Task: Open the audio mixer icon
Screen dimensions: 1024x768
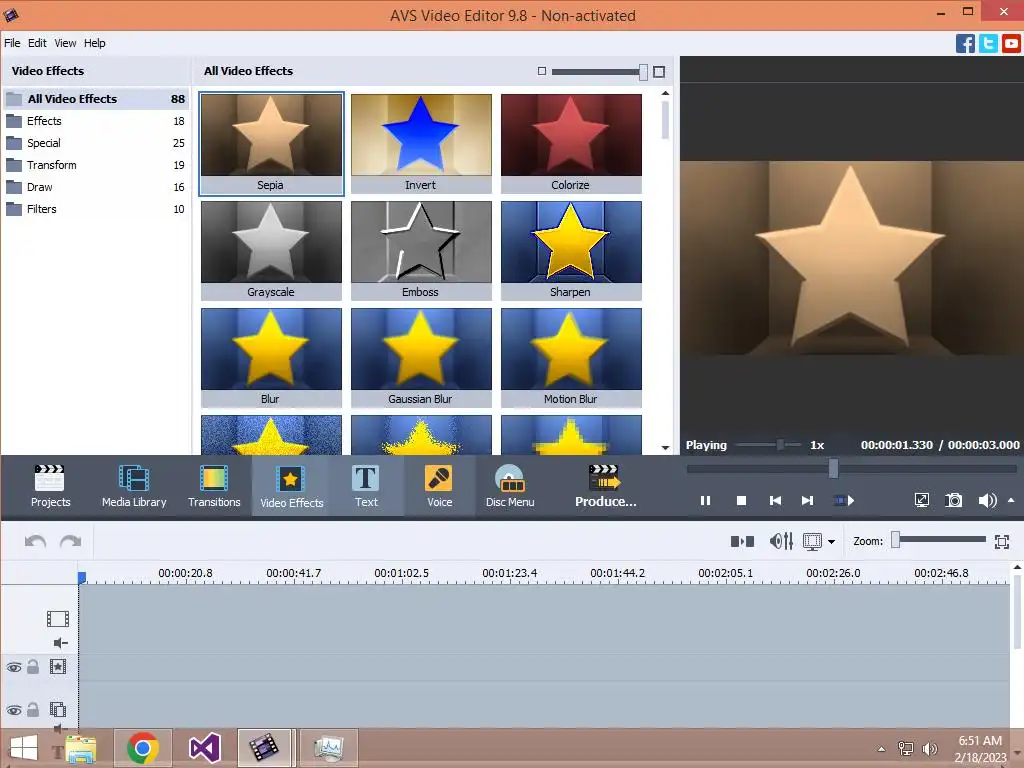Action: [x=781, y=541]
